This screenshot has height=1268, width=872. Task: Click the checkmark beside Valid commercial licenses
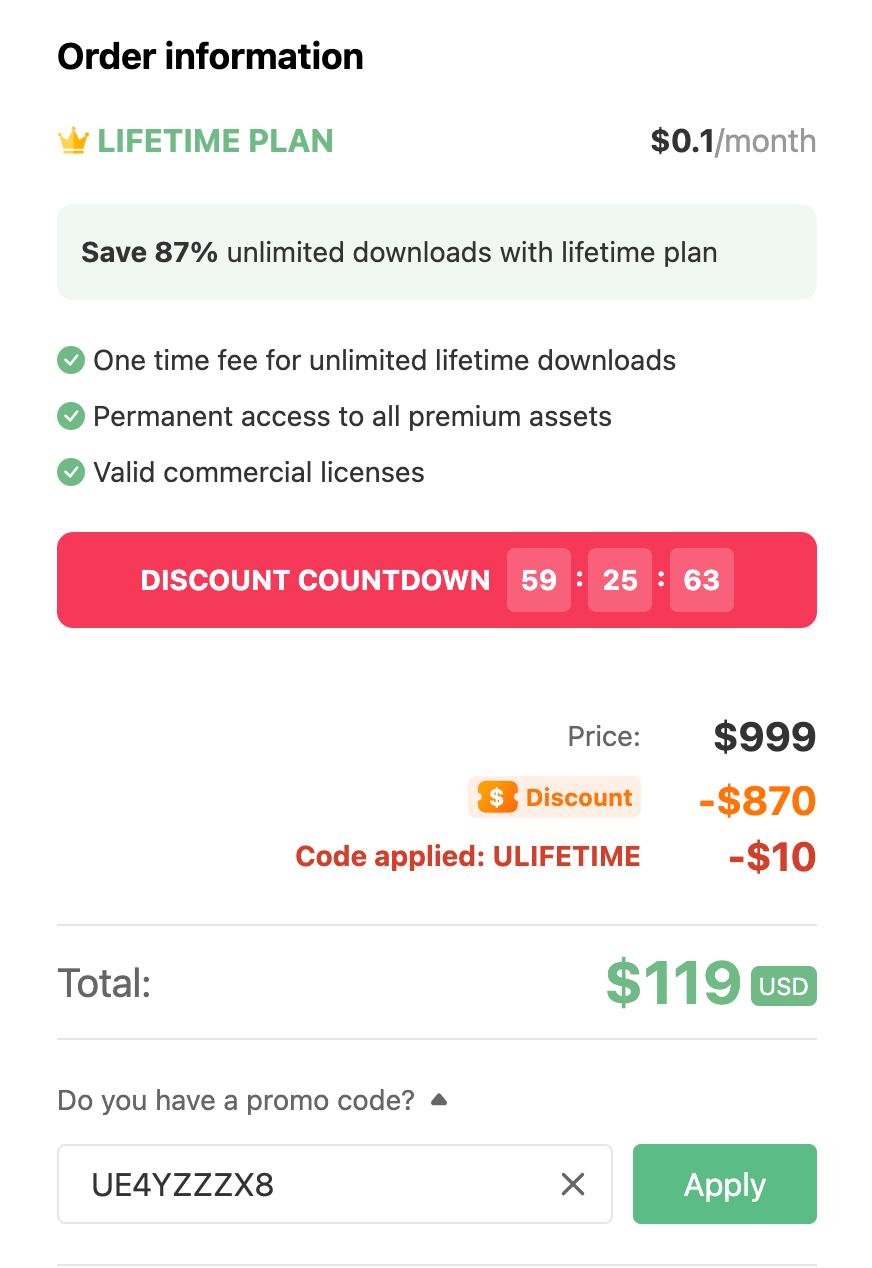click(71, 472)
